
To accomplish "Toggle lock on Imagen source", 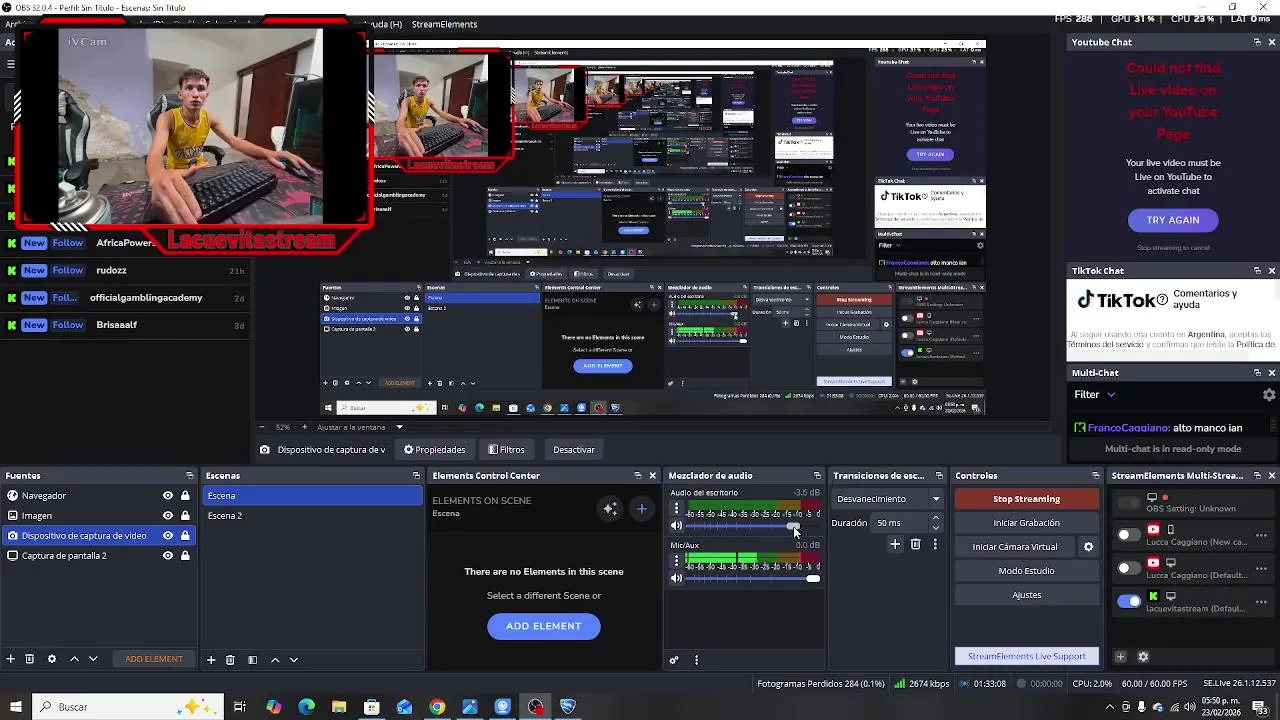I will [185, 516].
